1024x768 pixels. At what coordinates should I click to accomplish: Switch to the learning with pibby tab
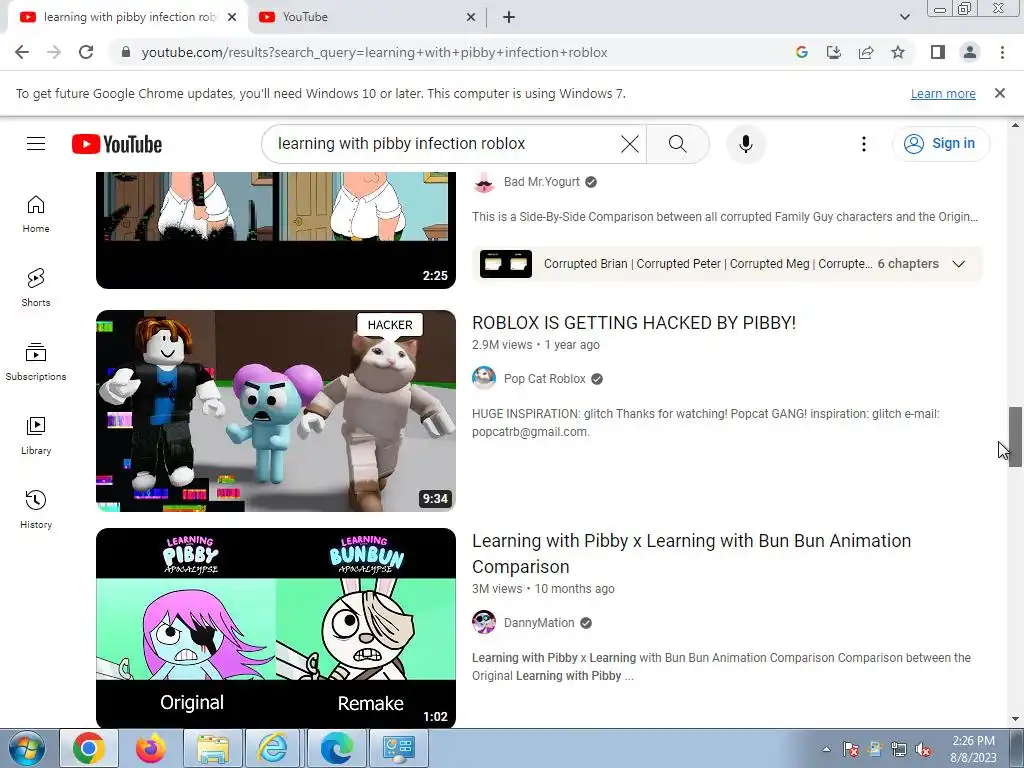[x=127, y=17]
